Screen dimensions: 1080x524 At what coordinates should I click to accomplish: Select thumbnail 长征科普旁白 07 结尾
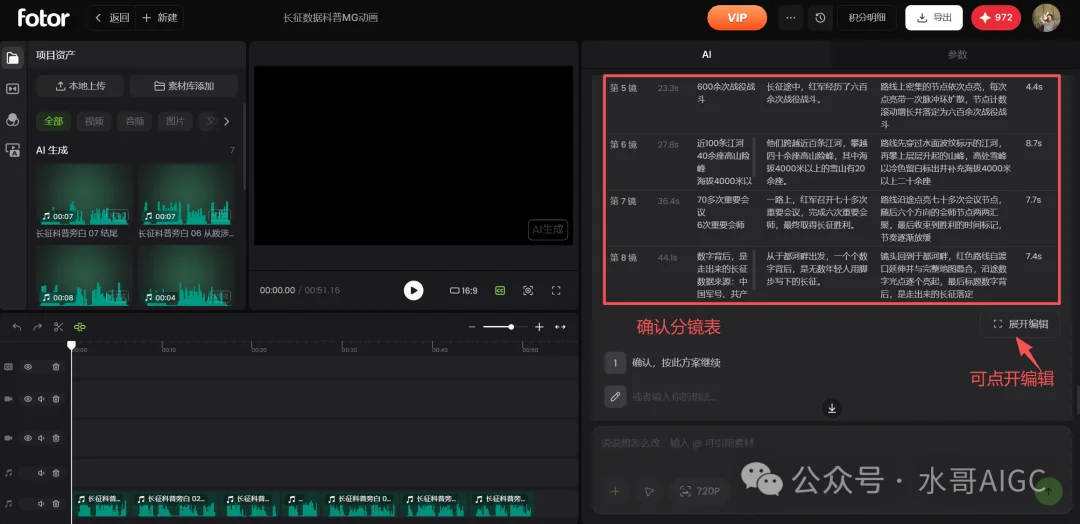coord(83,195)
